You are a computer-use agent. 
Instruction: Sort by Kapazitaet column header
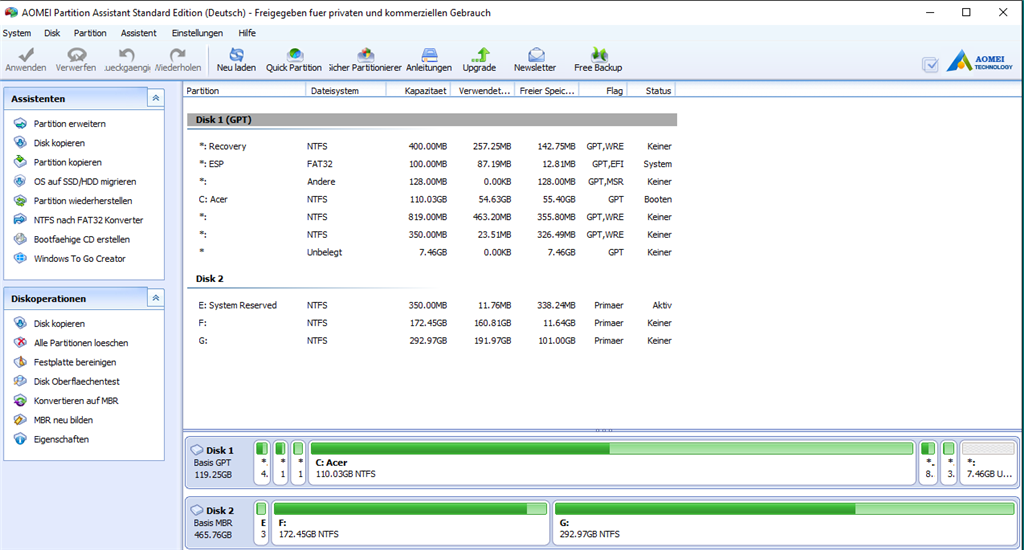(x=419, y=91)
